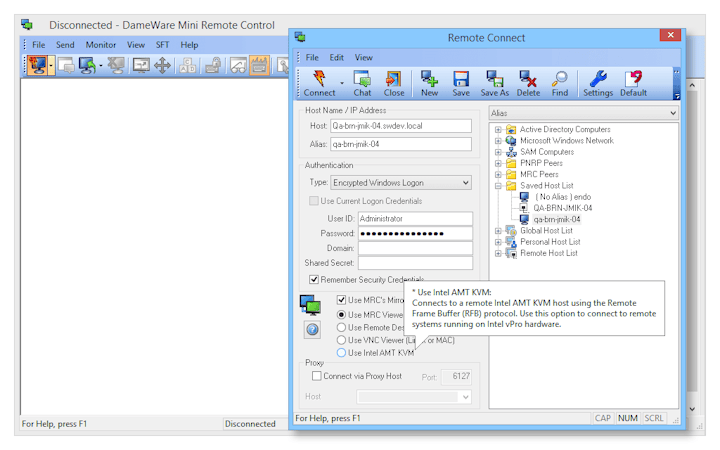Open Chat from Remote Connect toolbar
720x450 pixels.
click(x=362, y=84)
